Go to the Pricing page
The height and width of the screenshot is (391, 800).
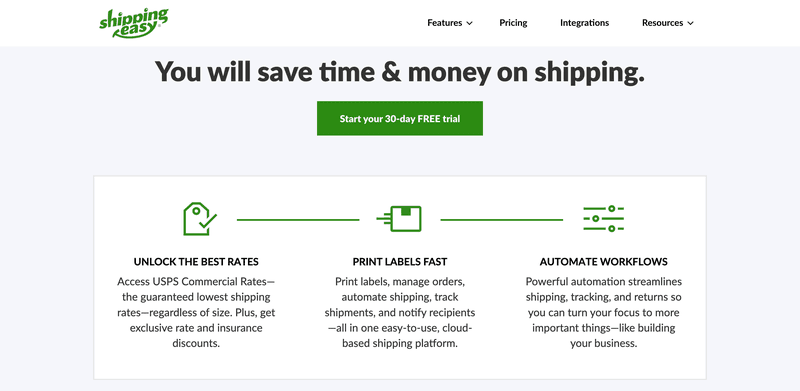(x=513, y=23)
